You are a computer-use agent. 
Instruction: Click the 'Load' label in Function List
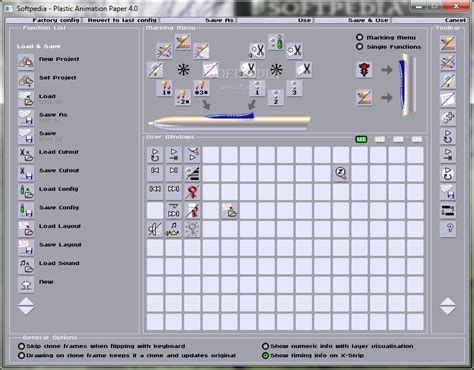coord(47,96)
